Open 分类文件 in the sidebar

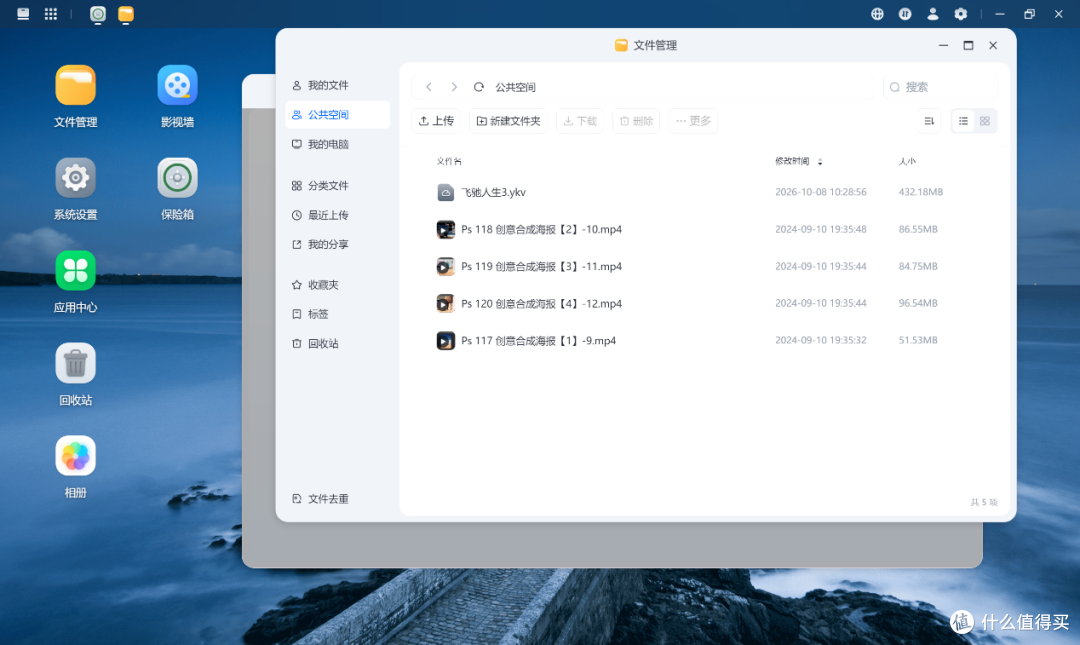338,185
